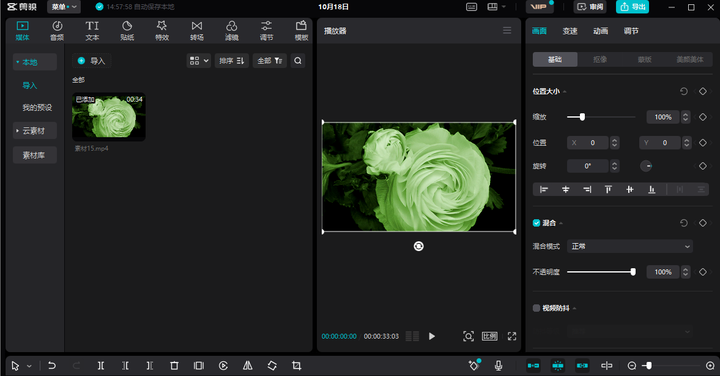Click the split clip tool
The image size is (720, 376).
pos(101,365)
